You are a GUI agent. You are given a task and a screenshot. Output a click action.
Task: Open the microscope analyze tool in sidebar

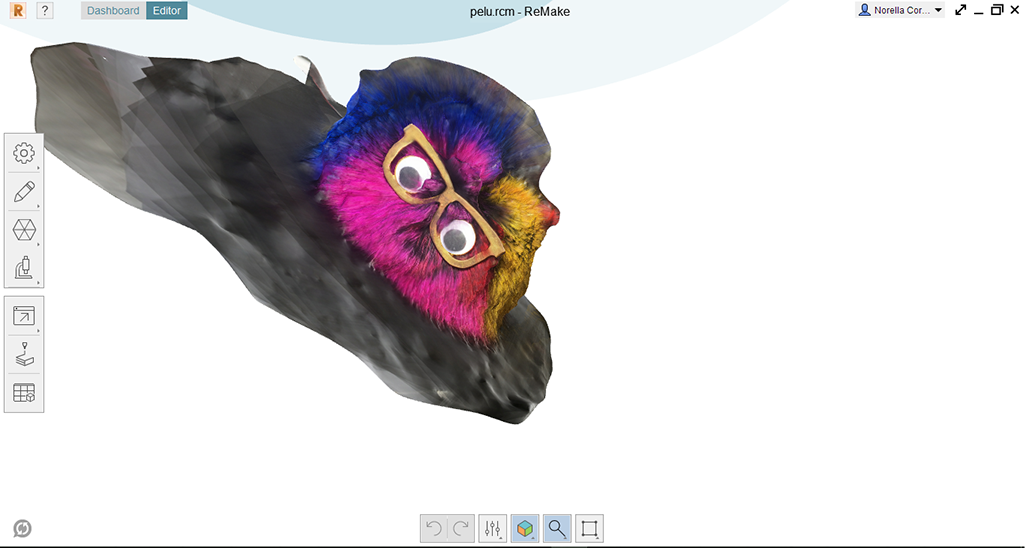click(24, 268)
